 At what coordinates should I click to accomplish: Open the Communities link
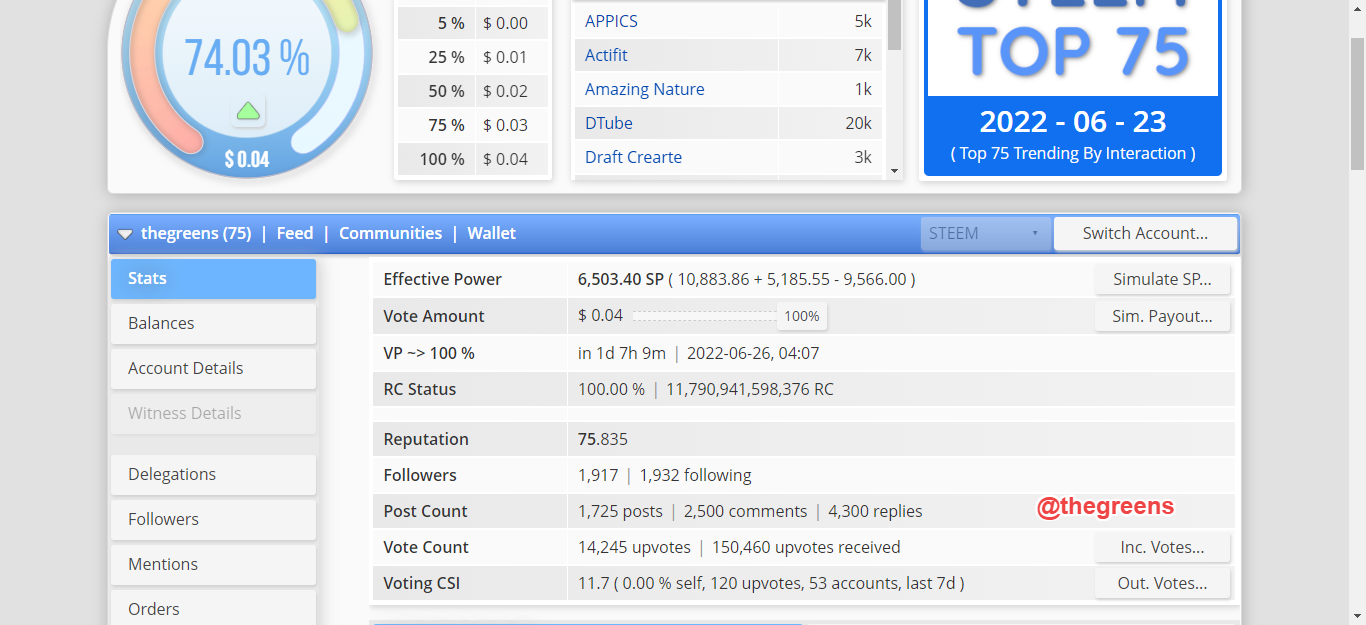[x=390, y=234]
